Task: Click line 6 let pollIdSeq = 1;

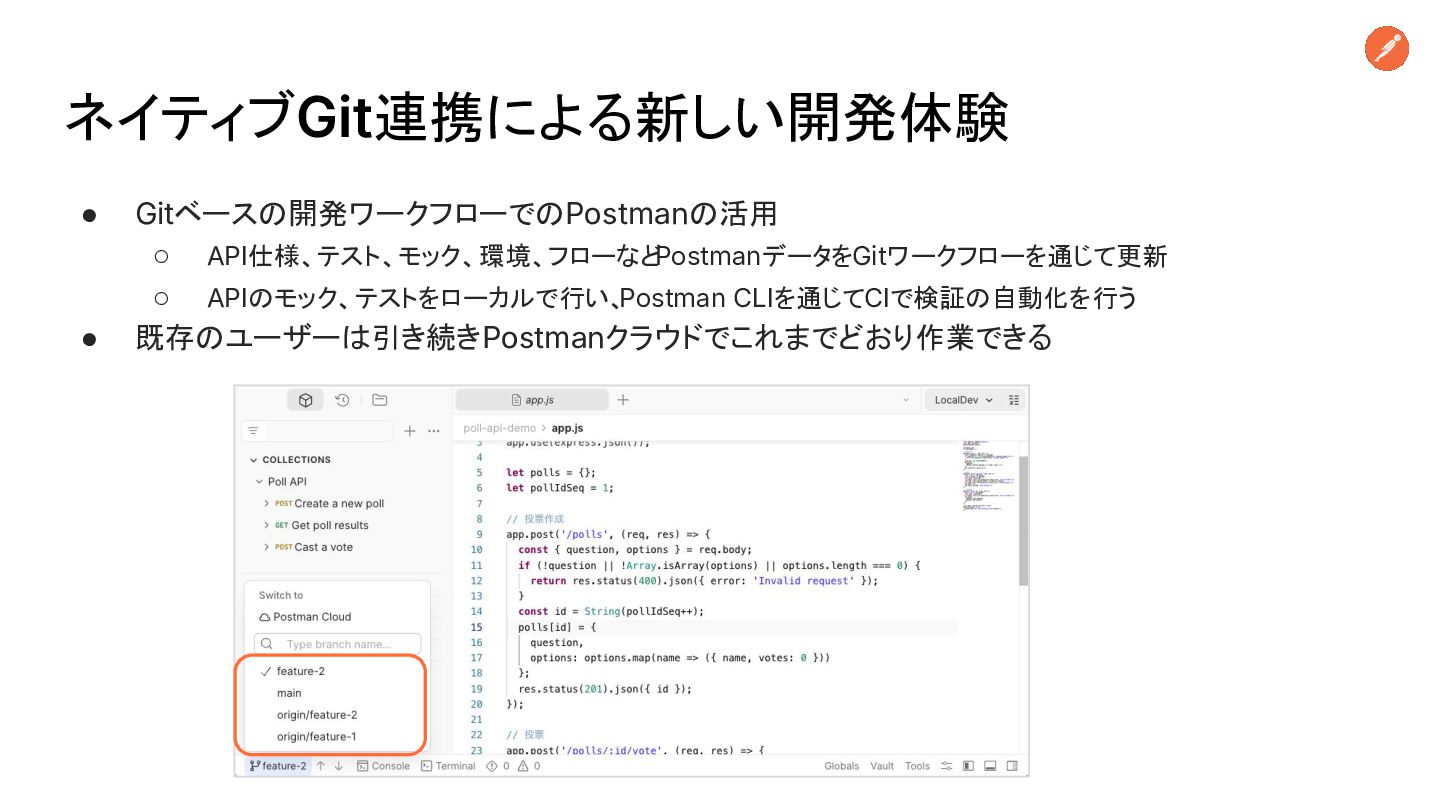Action: click(560, 488)
